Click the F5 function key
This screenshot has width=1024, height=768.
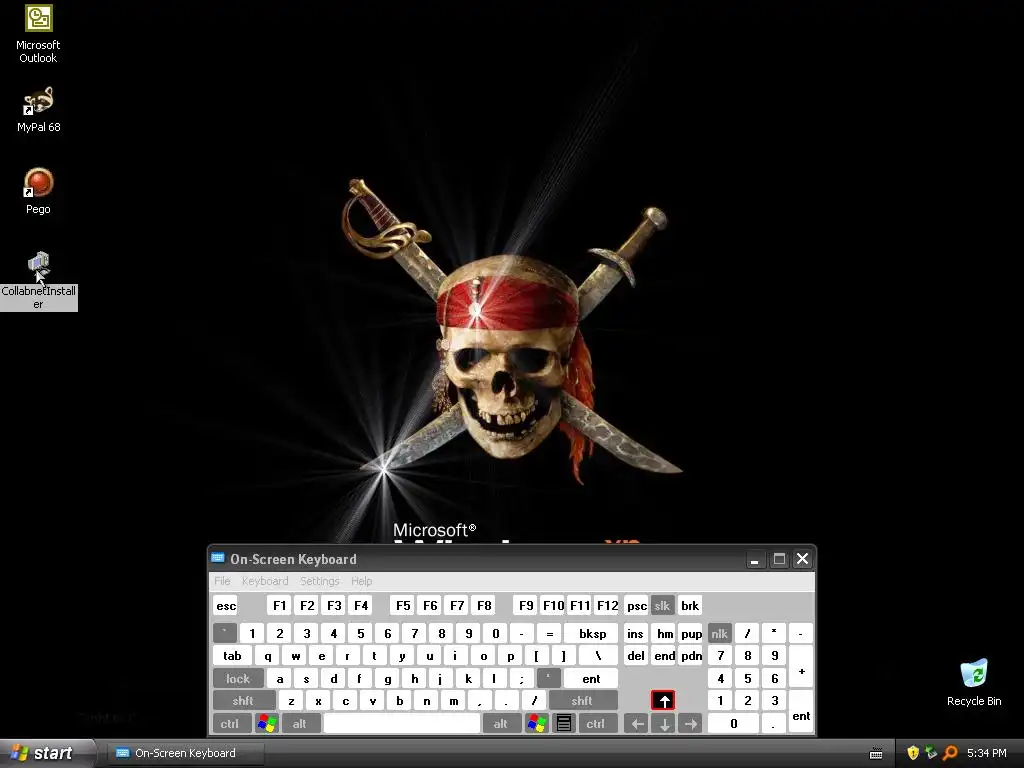(x=403, y=605)
